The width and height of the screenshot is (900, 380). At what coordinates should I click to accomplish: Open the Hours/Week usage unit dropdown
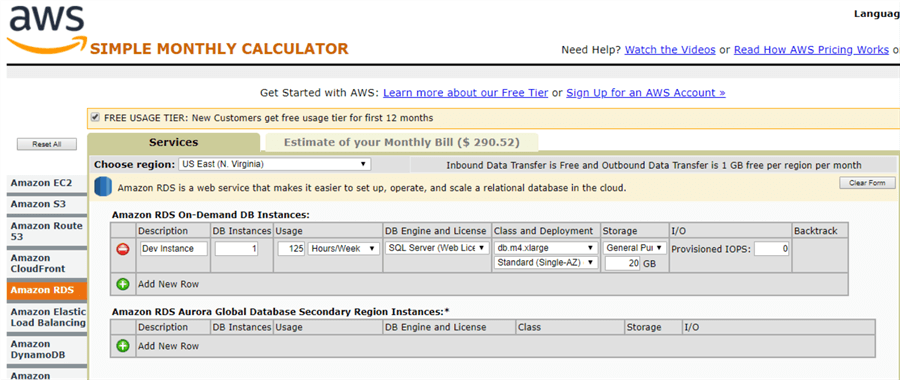point(344,249)
